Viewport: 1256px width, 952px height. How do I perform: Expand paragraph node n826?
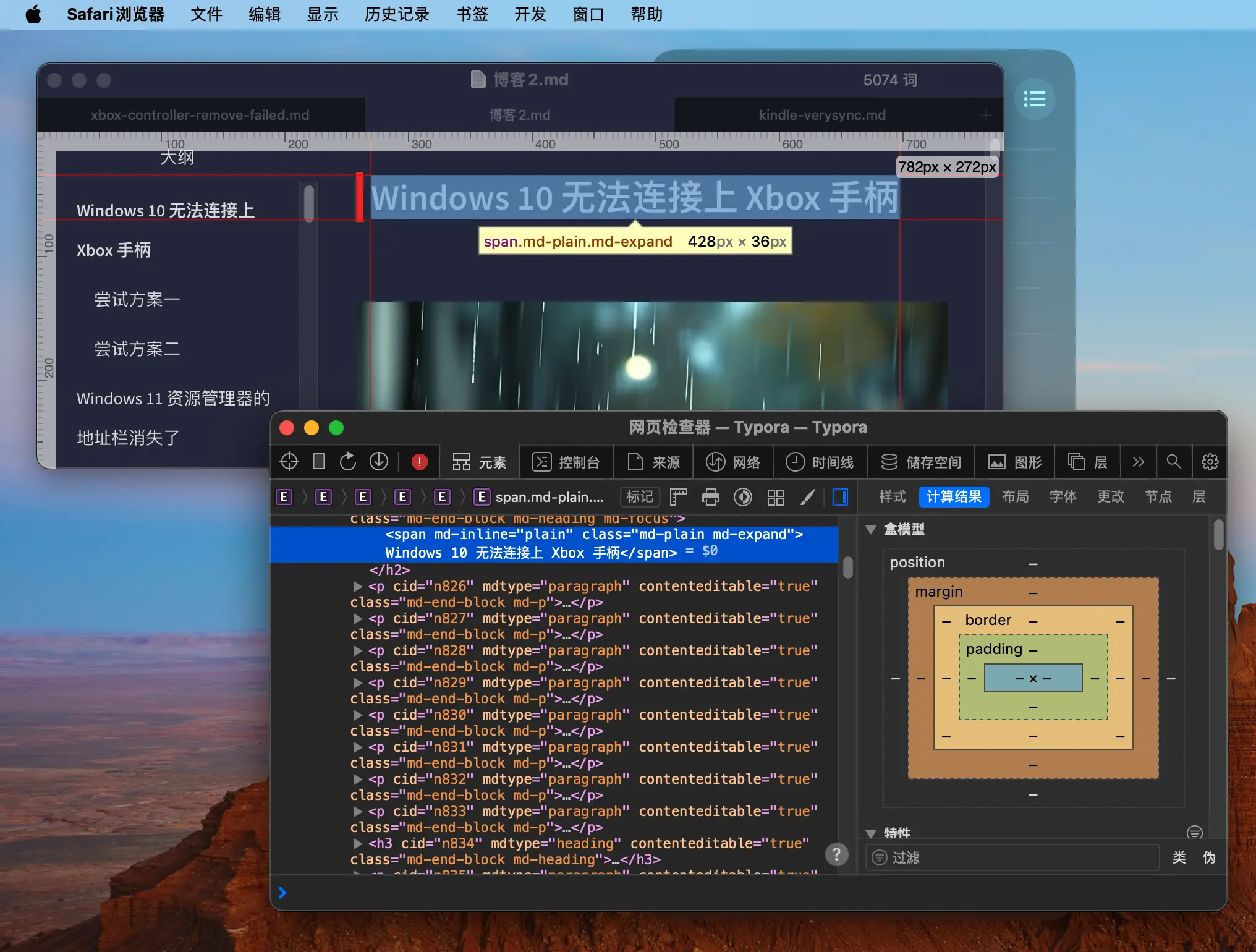click(358, 585)
